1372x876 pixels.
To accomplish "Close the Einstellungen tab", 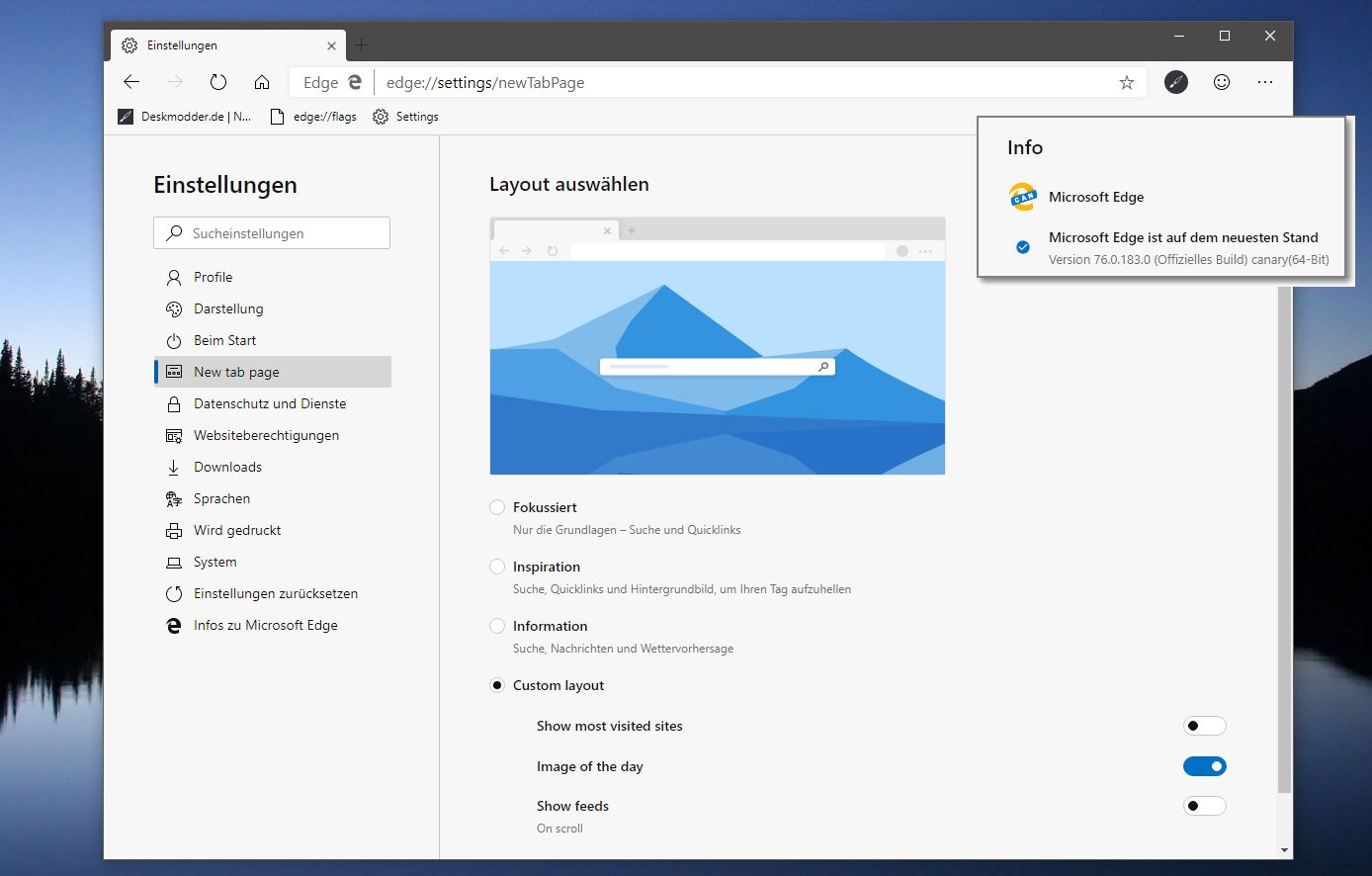I will coord(331,45).
